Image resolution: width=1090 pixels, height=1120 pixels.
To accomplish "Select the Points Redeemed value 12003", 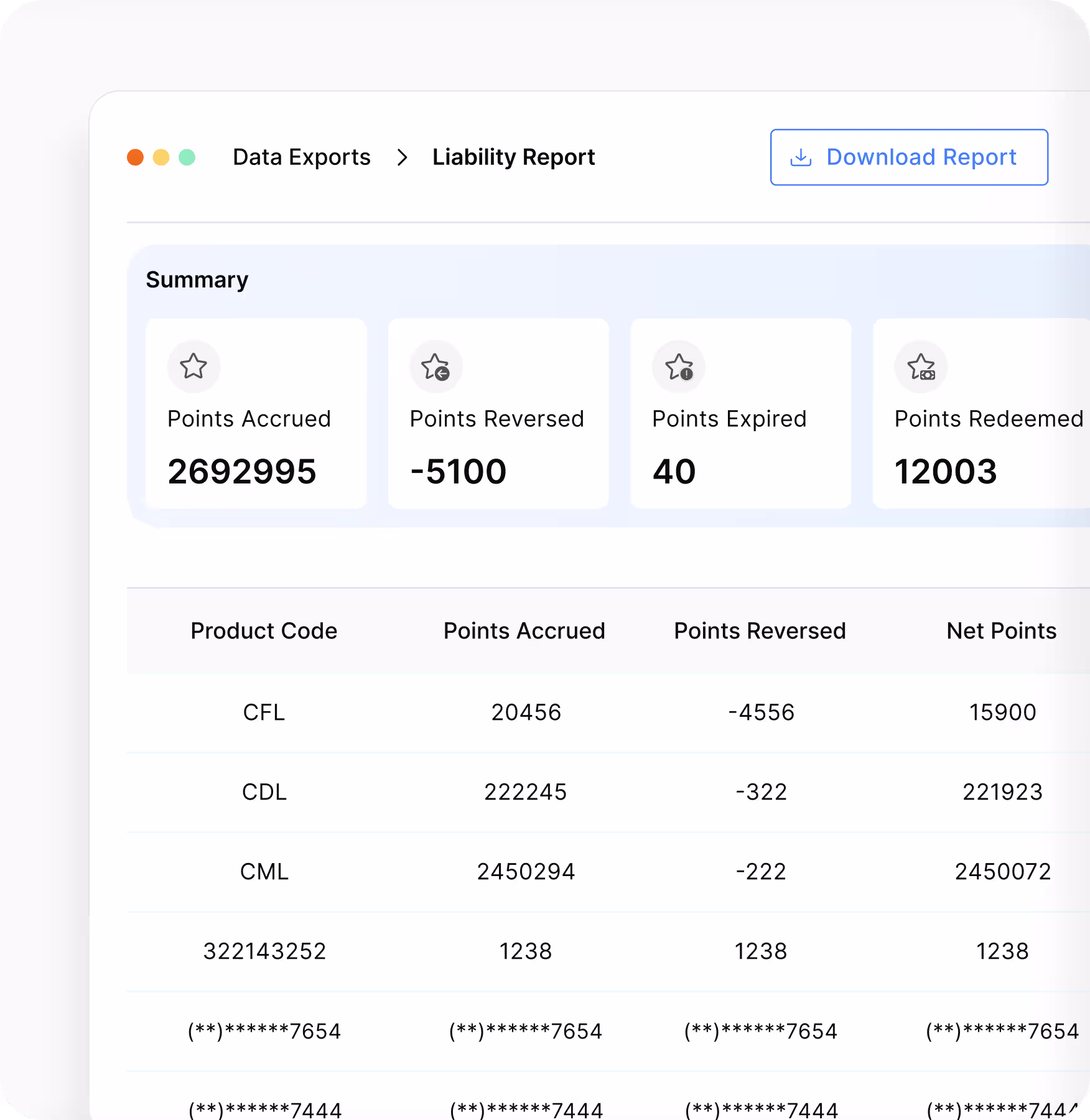I will (x=946, y=472).
